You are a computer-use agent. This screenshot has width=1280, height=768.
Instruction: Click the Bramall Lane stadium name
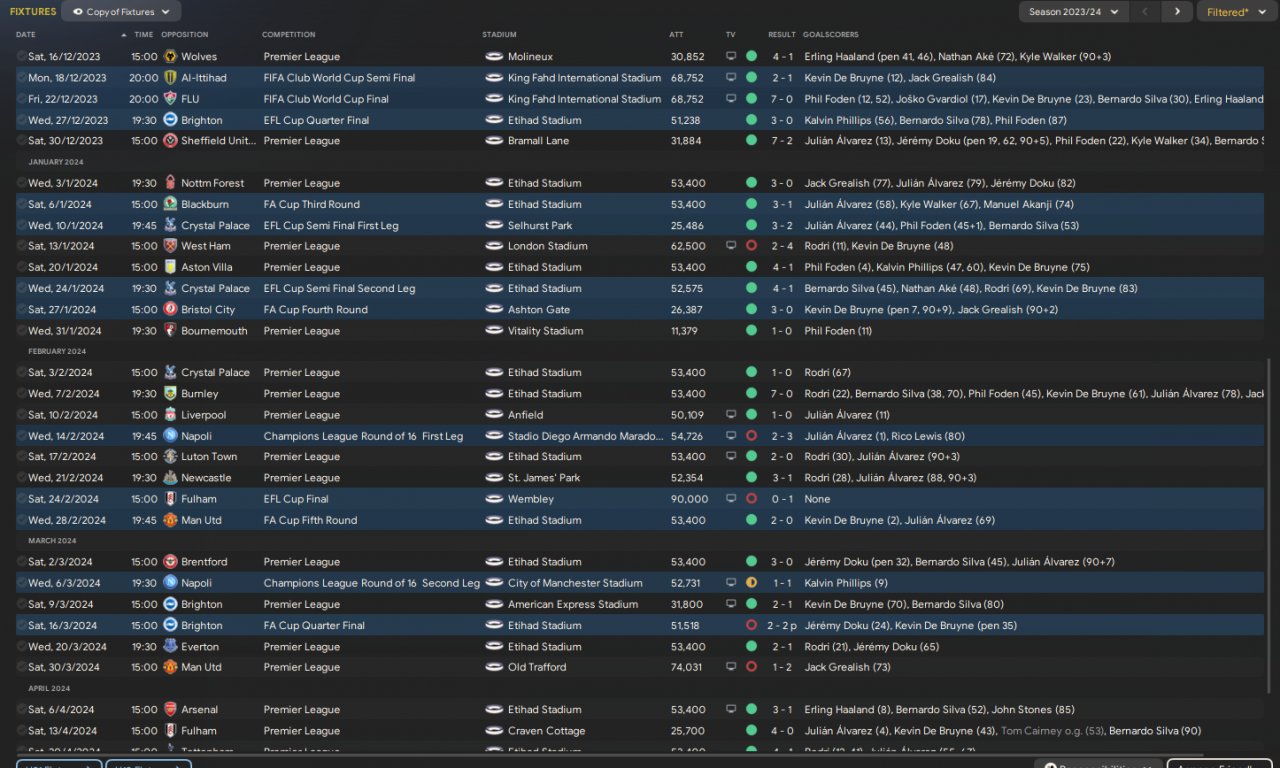(x=538, y=141)
